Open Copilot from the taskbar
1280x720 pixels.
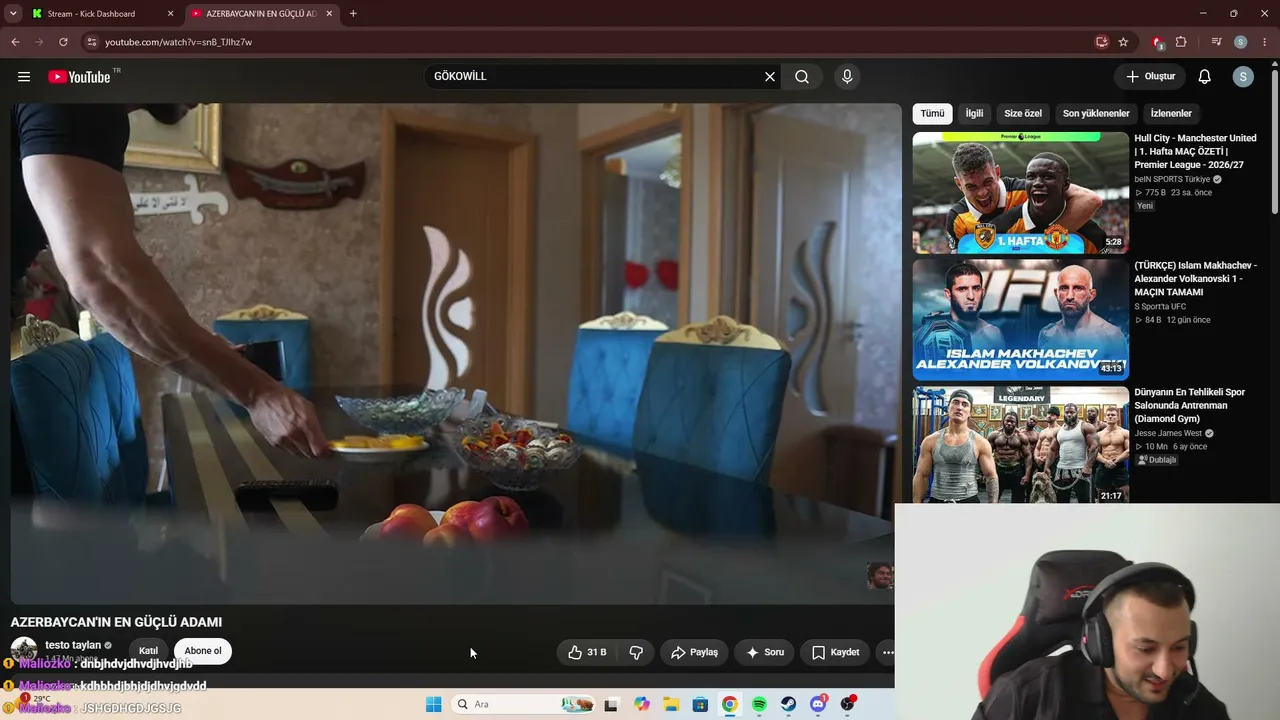(641, 704)
